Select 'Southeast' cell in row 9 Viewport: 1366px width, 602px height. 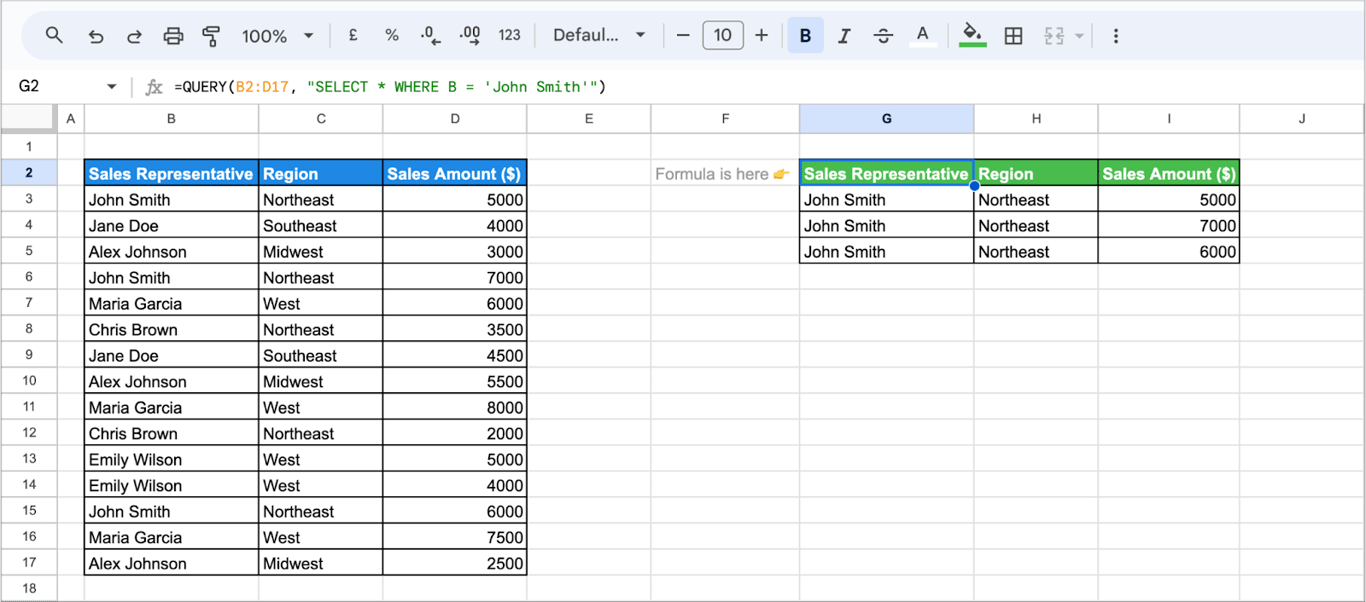(320, 355)
